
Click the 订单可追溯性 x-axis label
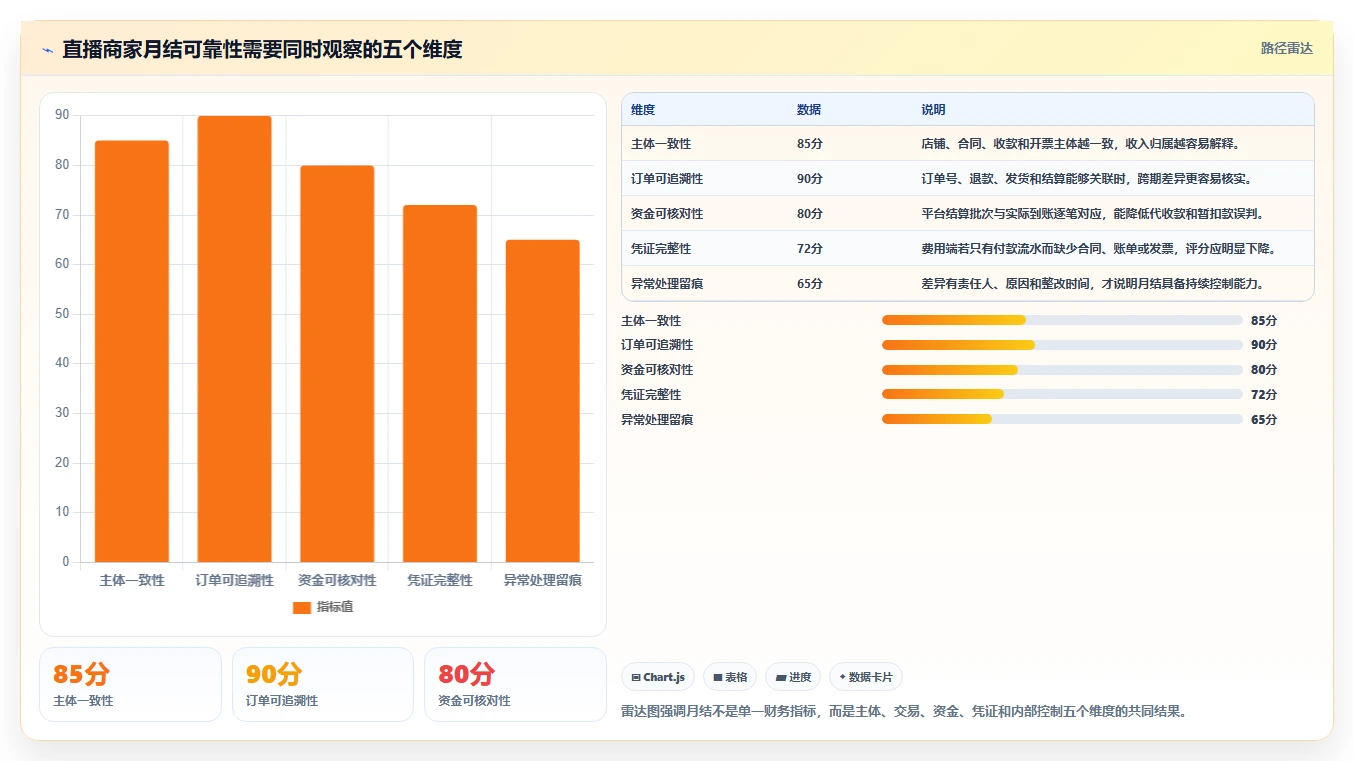(234, 580)
